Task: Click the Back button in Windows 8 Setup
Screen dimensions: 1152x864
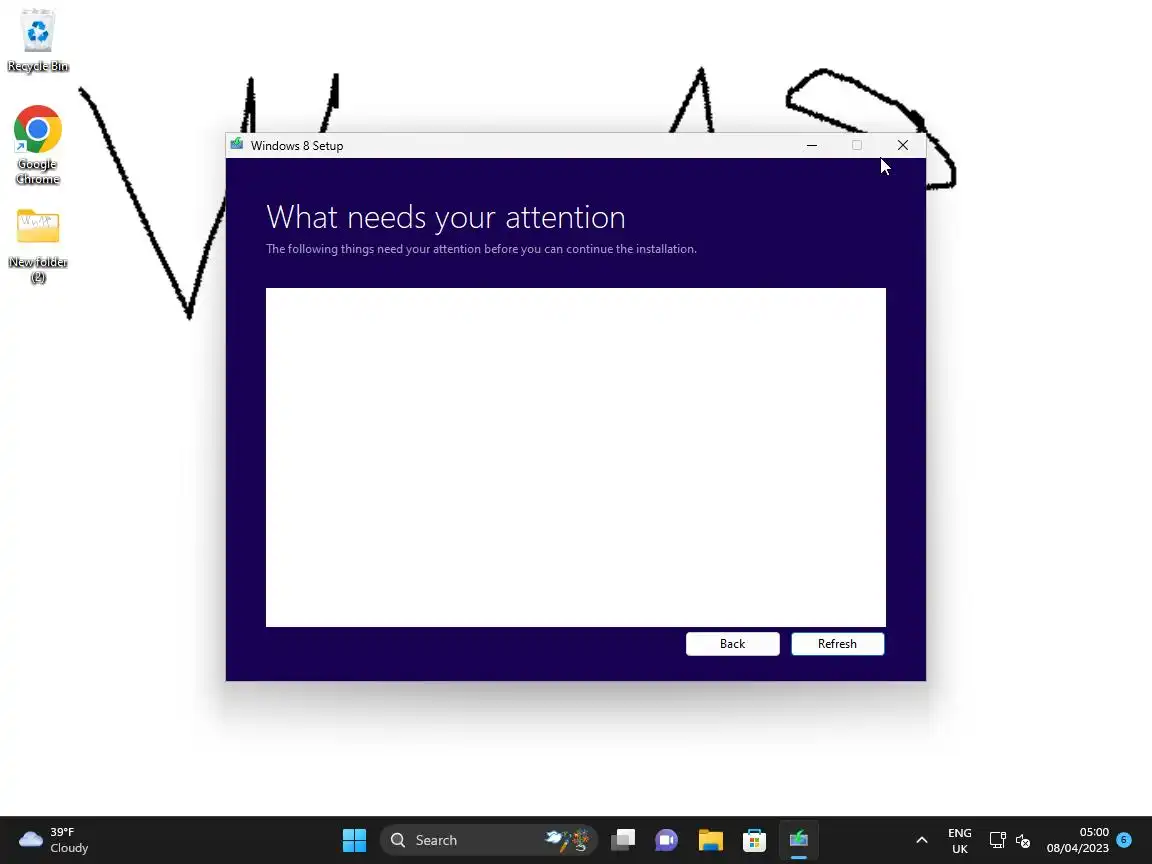Action: tap(732, 644)
